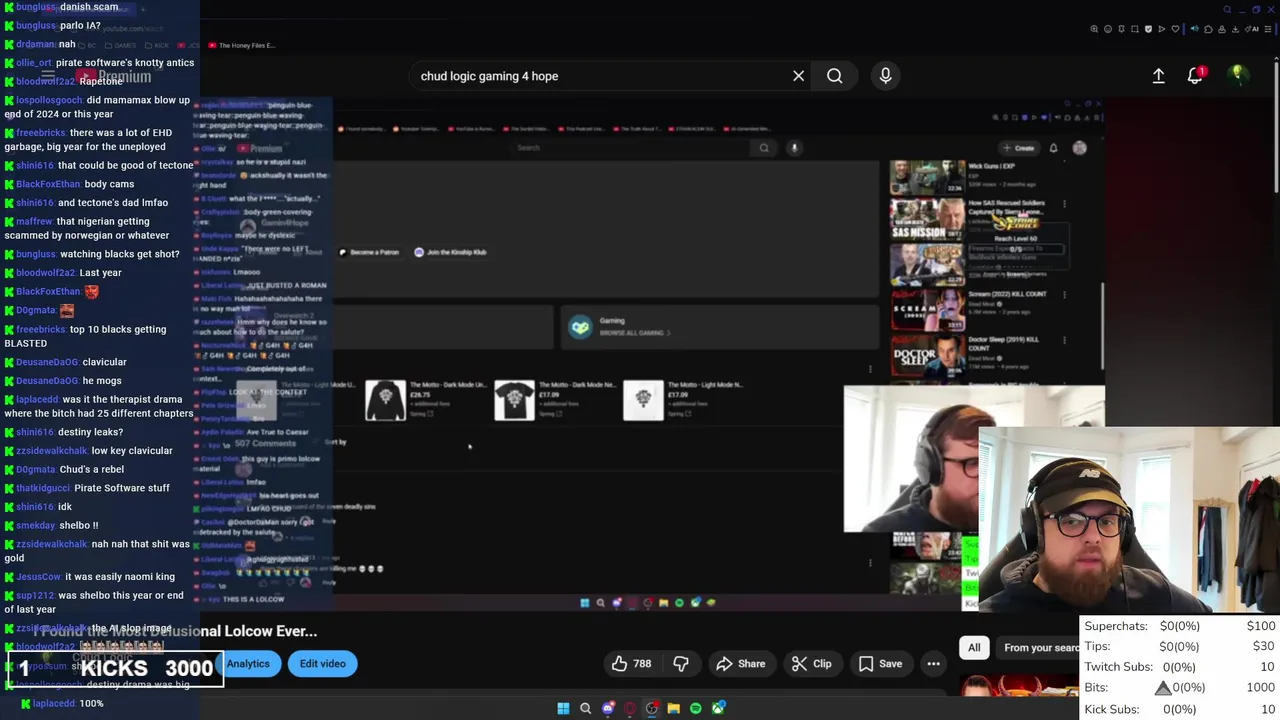Open the browser downloads icon

click(1235, 29)
